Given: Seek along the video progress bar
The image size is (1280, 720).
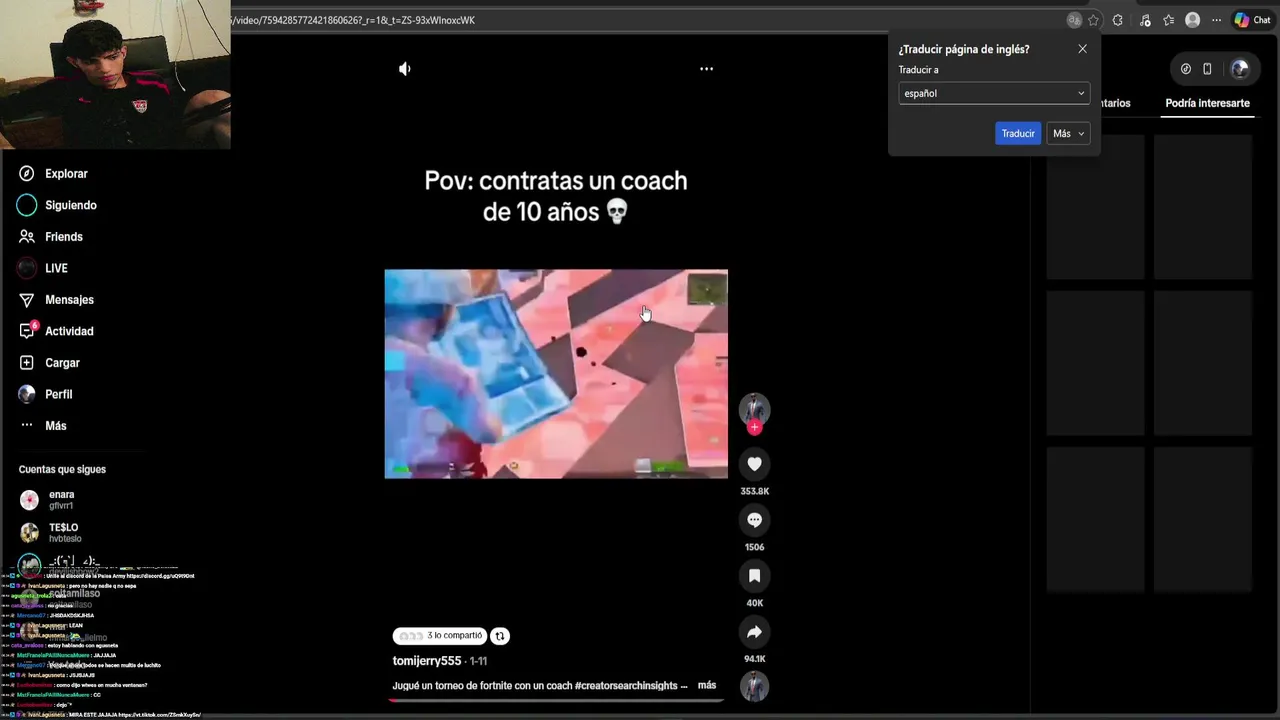Looking at the screenshot, I should [x=556, y=700].
